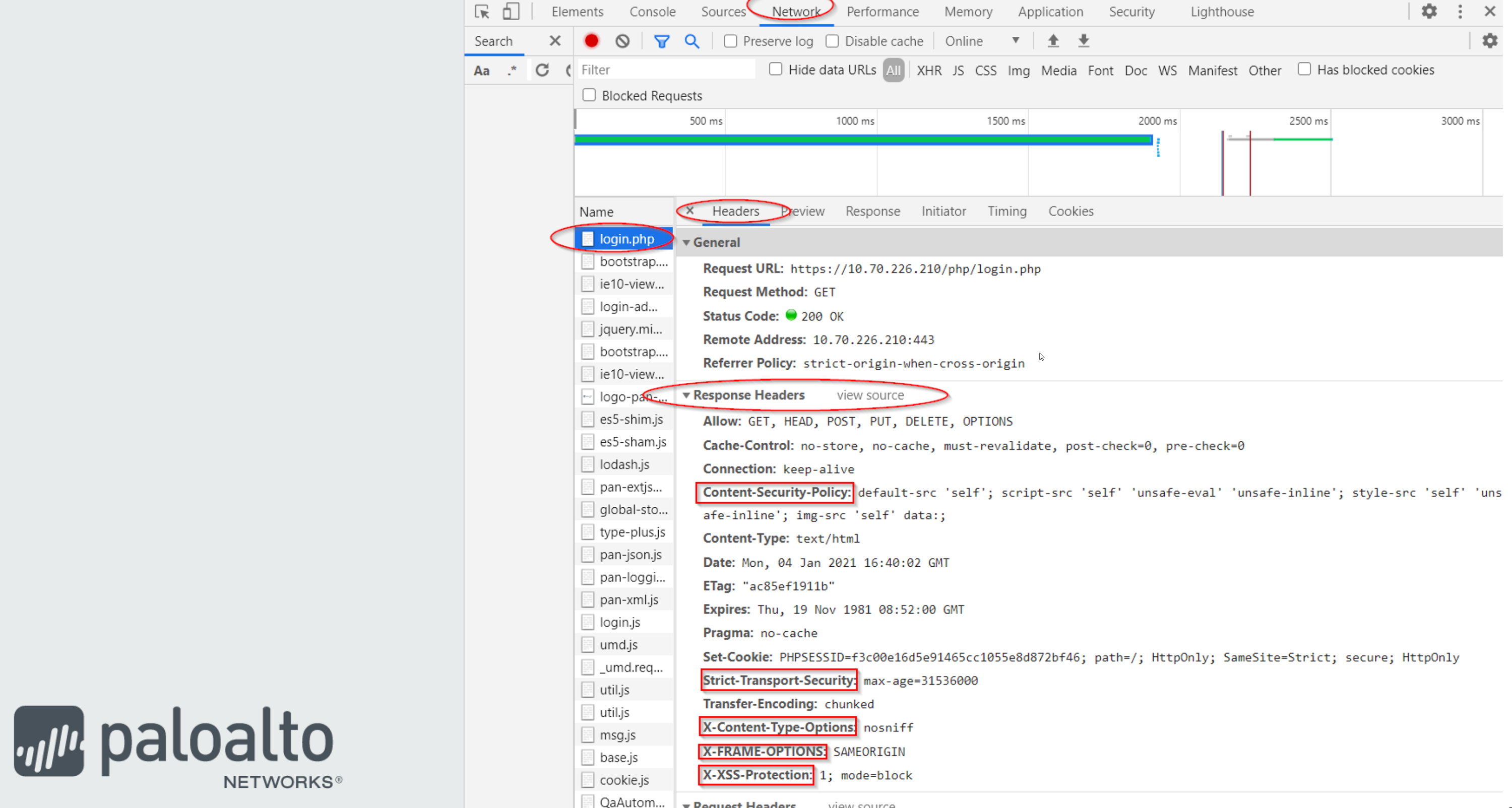Switch to the Console tab
Screen dimensions: 1512x808
tap(652, 12)
